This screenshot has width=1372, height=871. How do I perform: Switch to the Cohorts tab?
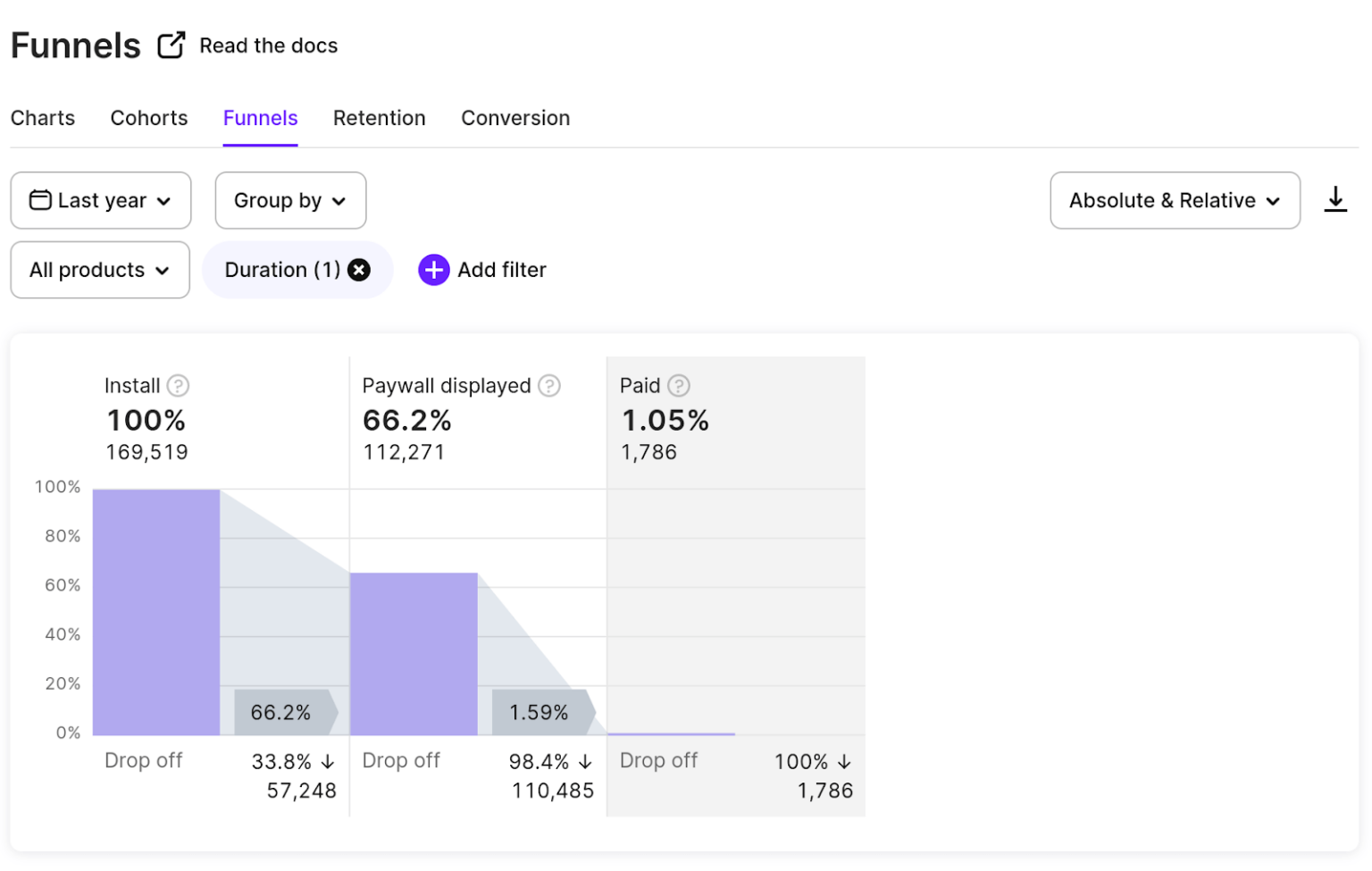coord(148,118)
